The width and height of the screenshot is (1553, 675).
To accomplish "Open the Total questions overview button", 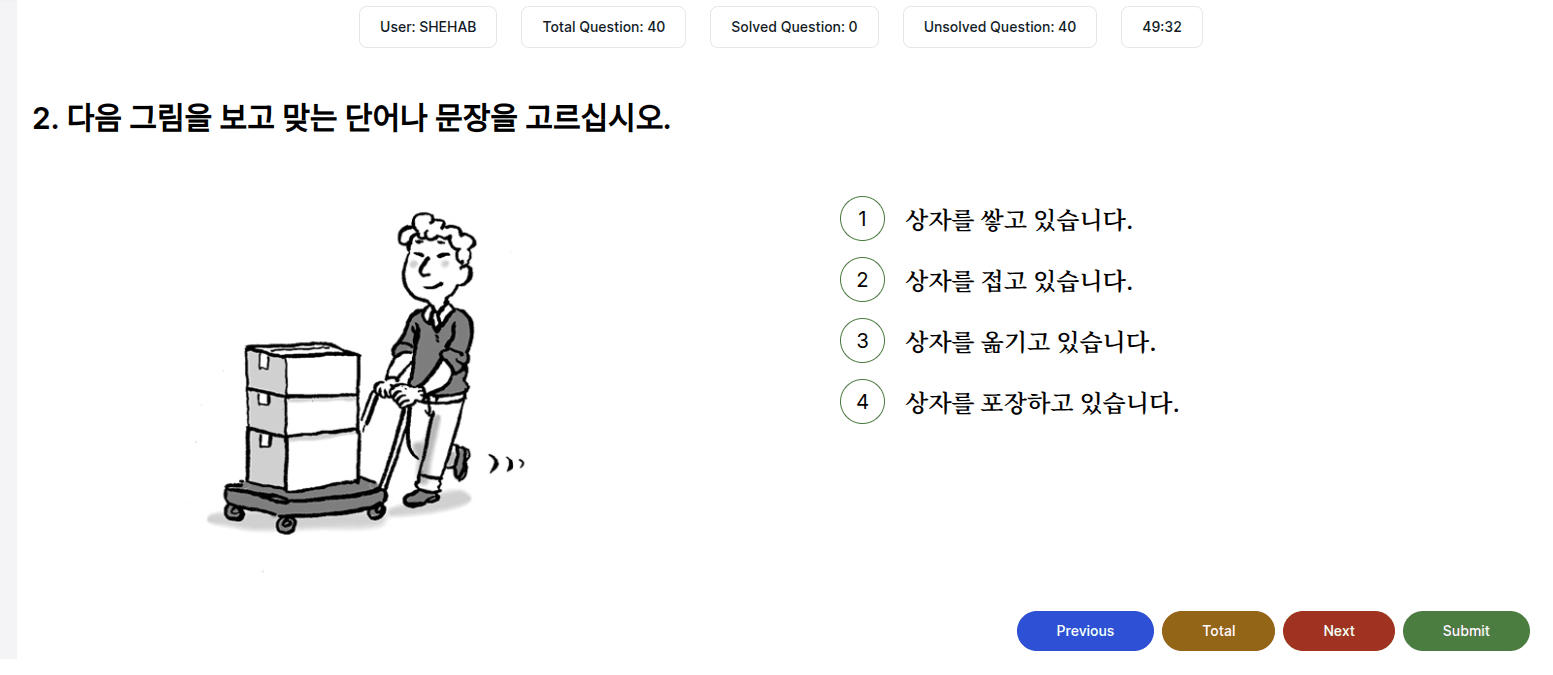I will coord(1218,631).
